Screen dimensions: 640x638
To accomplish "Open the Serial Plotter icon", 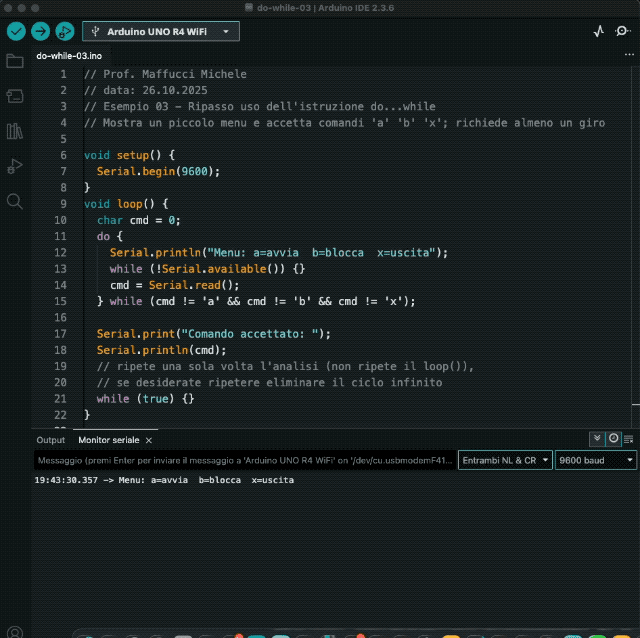I will [x=599, y=31].
